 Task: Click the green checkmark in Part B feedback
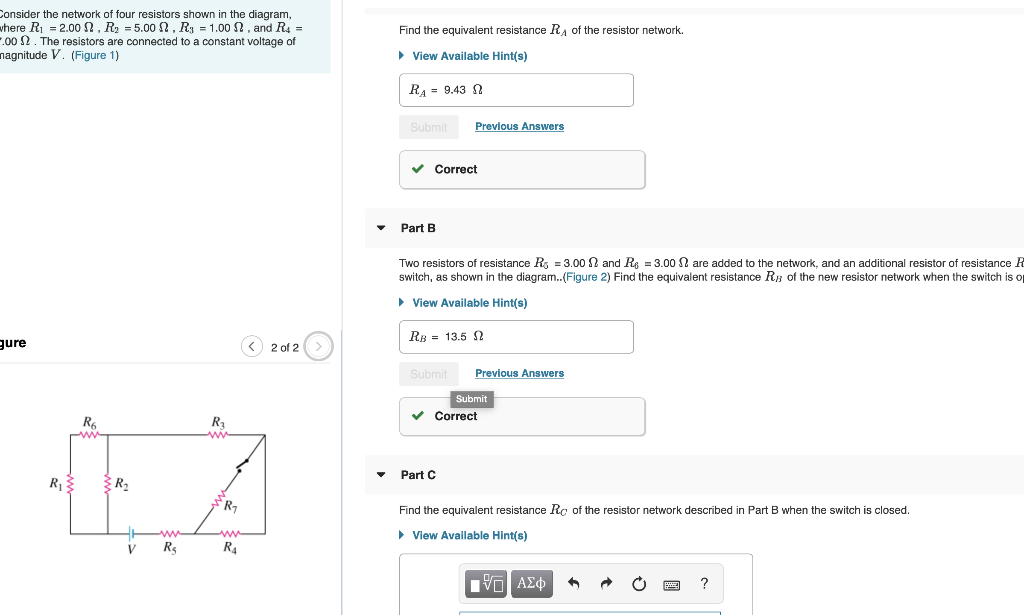coord(418,416)
